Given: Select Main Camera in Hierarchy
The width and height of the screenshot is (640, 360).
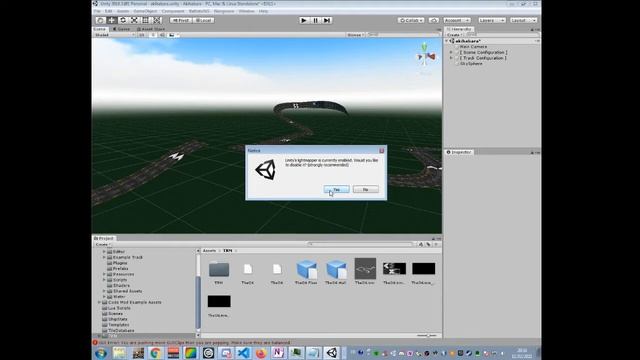Looking at the screenshot, I should (473, 47).
